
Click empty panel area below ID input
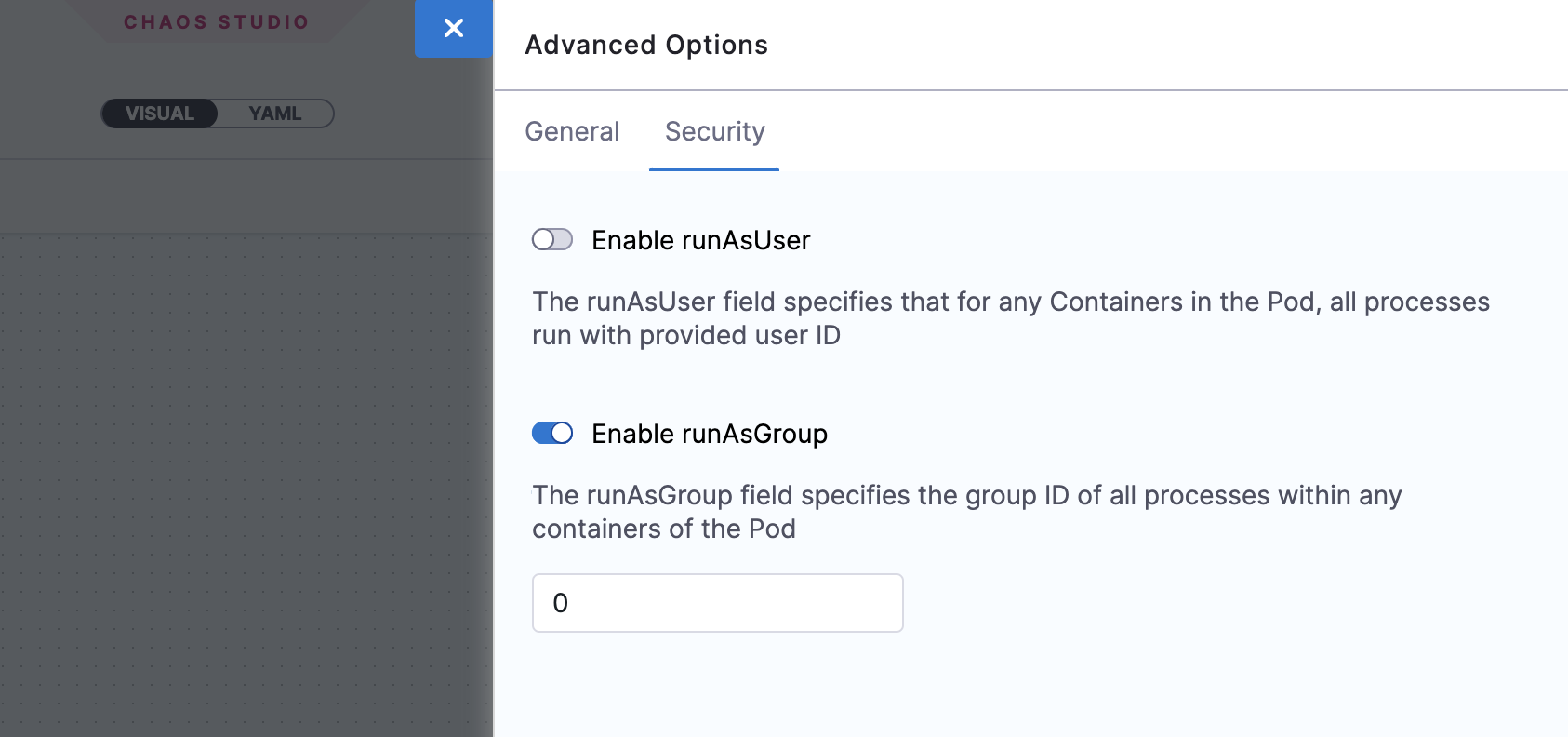(1023, 689)
